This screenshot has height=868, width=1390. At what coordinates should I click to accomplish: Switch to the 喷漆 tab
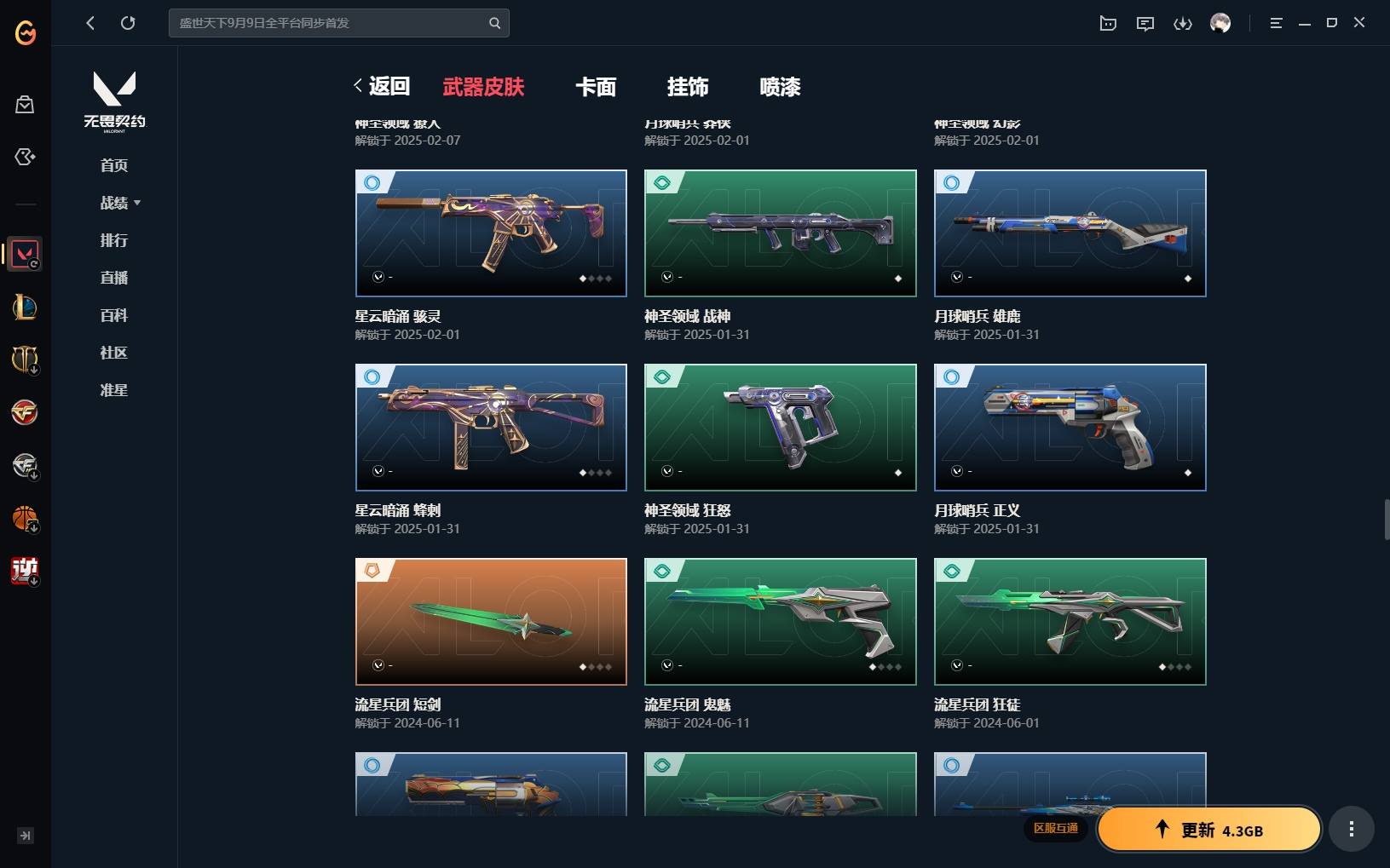780,87
